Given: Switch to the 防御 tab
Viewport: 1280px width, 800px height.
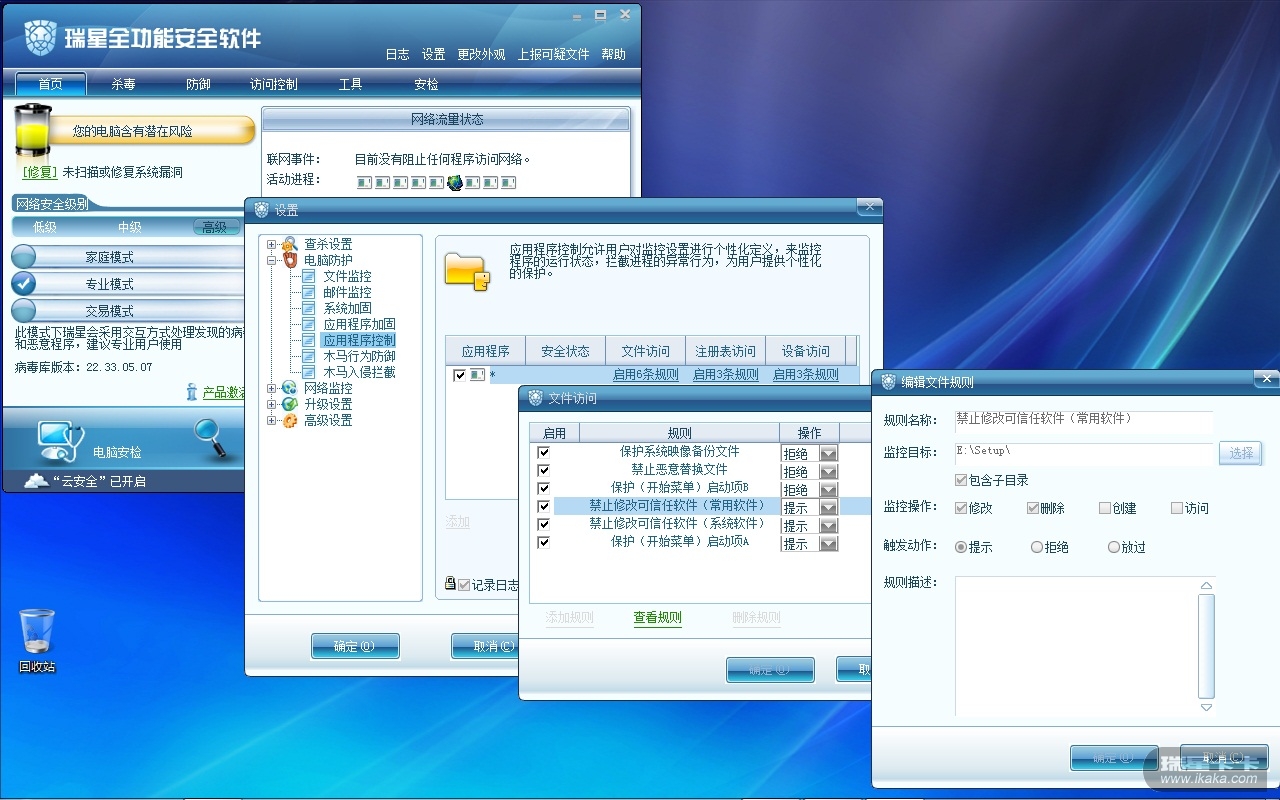Looking at the screenshot, I should point(198,84).
